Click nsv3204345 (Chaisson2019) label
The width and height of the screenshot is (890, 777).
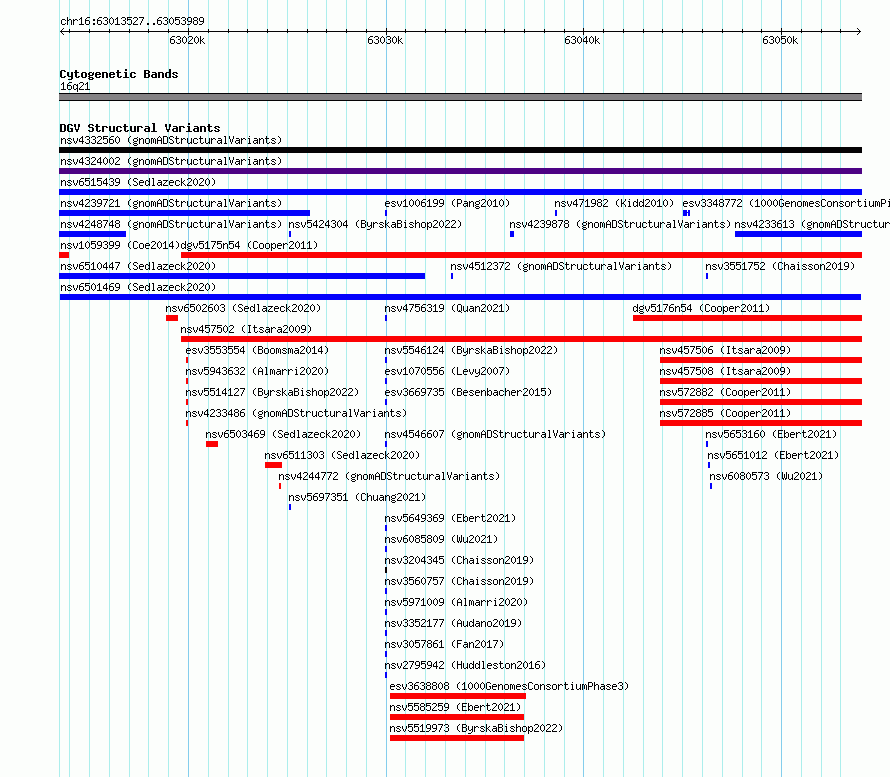(459, 560)
